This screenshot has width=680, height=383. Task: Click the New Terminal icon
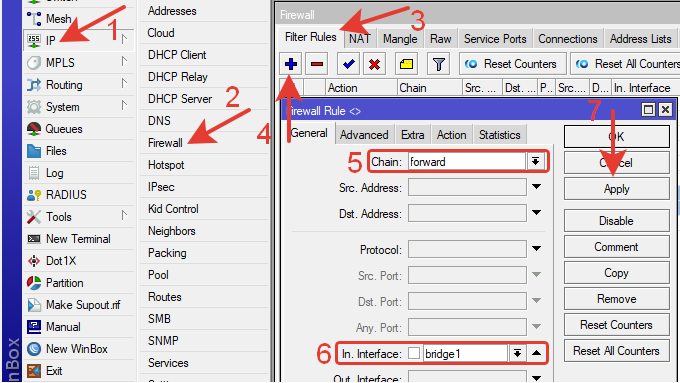[34, 239]
